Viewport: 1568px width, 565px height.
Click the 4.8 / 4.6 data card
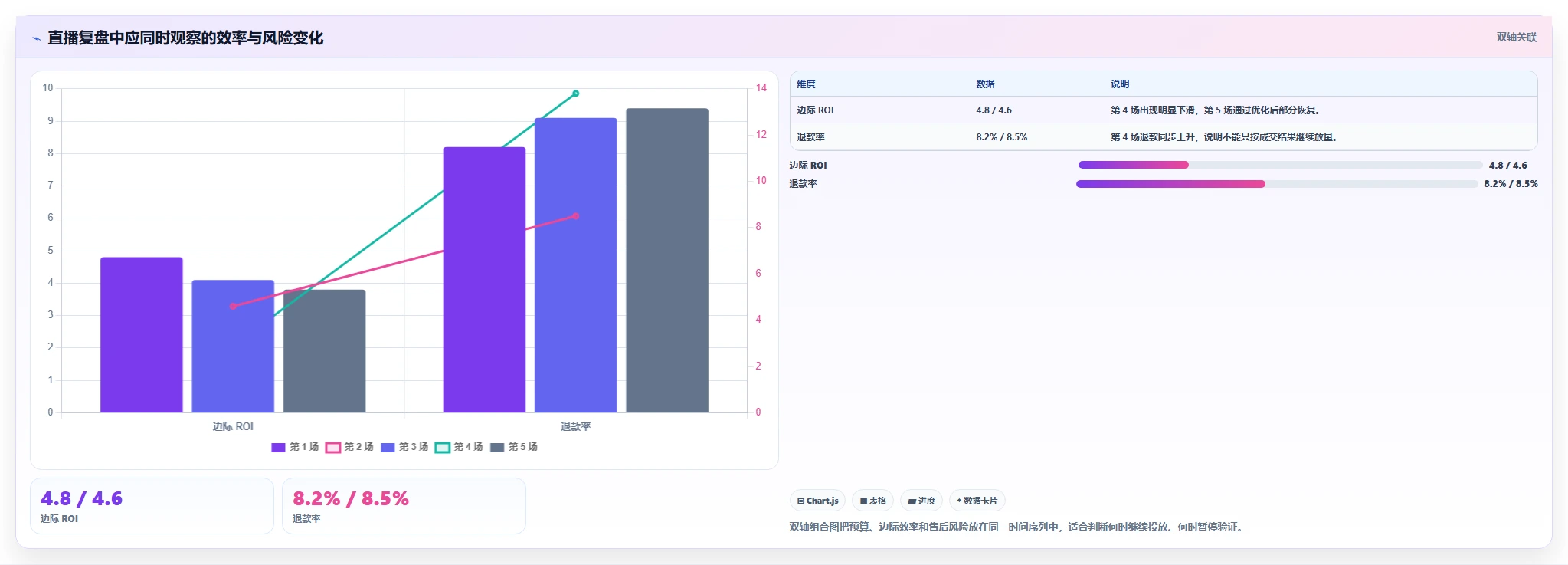152,506
